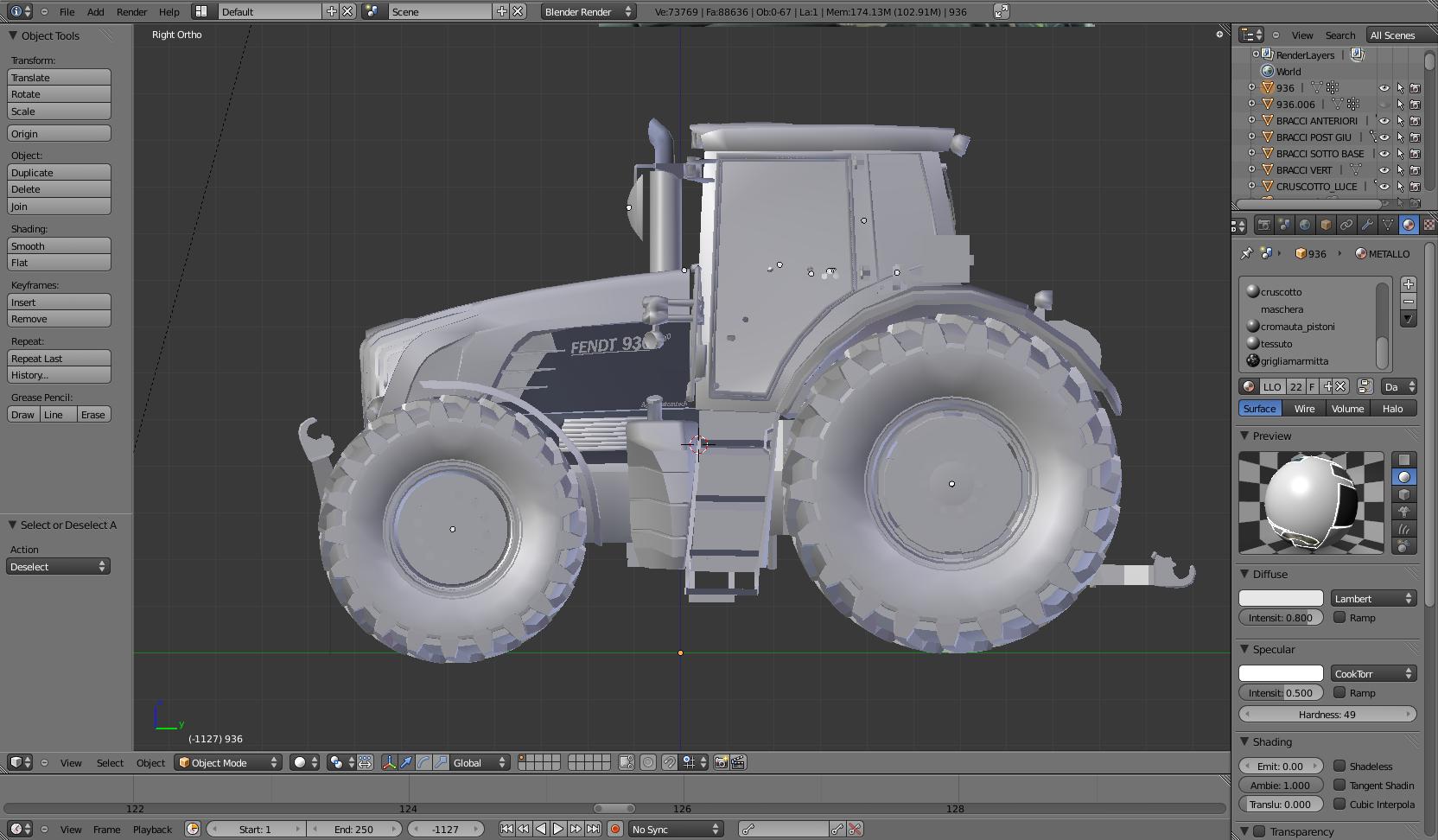Open the CookTorr specular shader dropdown
1438x840 pixels.
[1373, 673]
